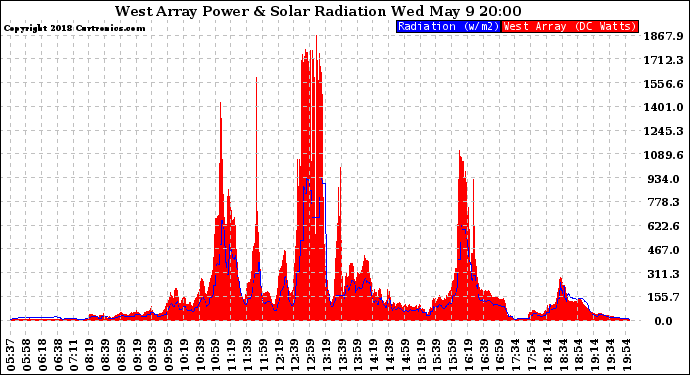The width and height of the screenshot is (690, 375).
Task: Click the 13:19 time label
Action: [x=327, y=355]
